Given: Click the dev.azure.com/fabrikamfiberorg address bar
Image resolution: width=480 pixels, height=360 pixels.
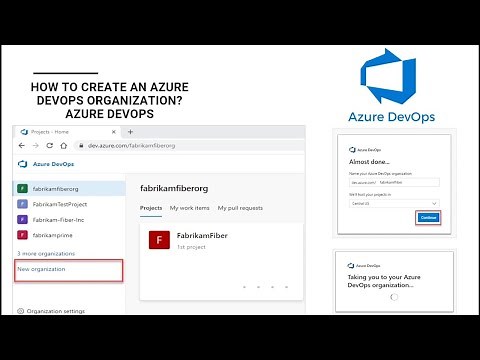Looking at the screenshot, I should (x=189, y=146).
